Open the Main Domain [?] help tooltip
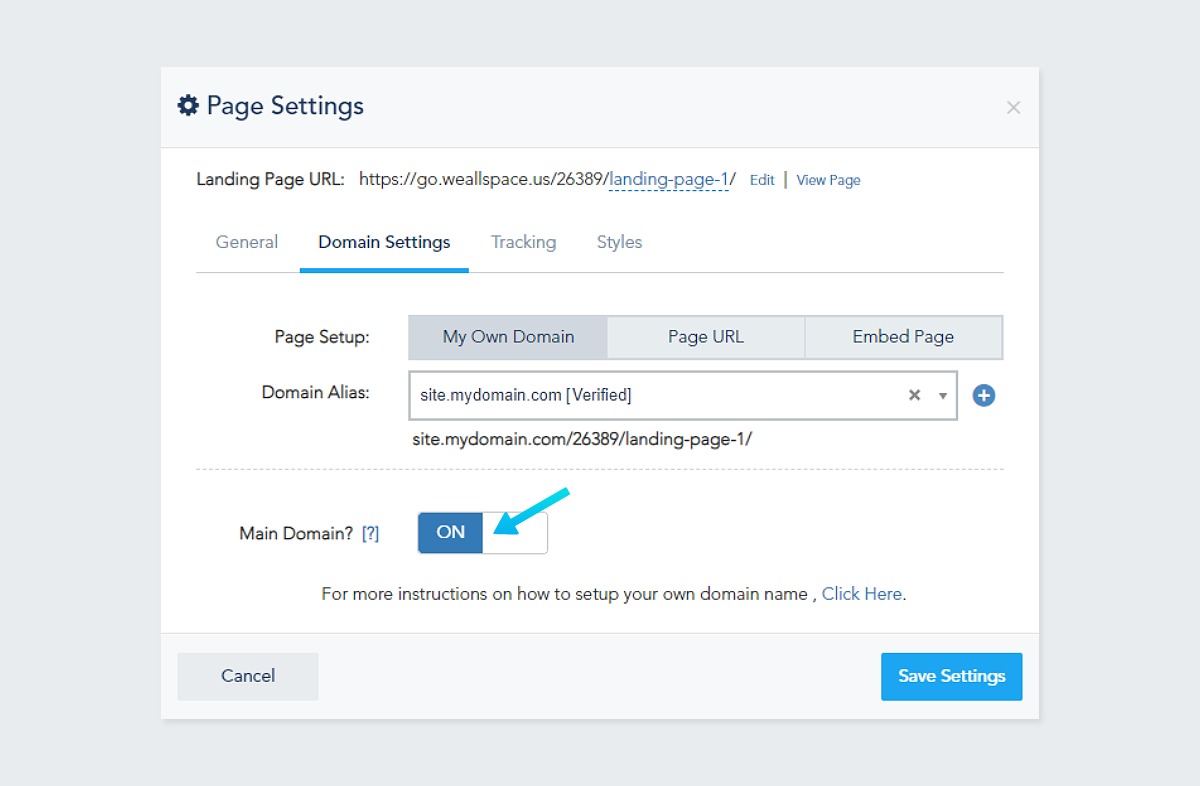1200x786 pixels. (370, 534)
